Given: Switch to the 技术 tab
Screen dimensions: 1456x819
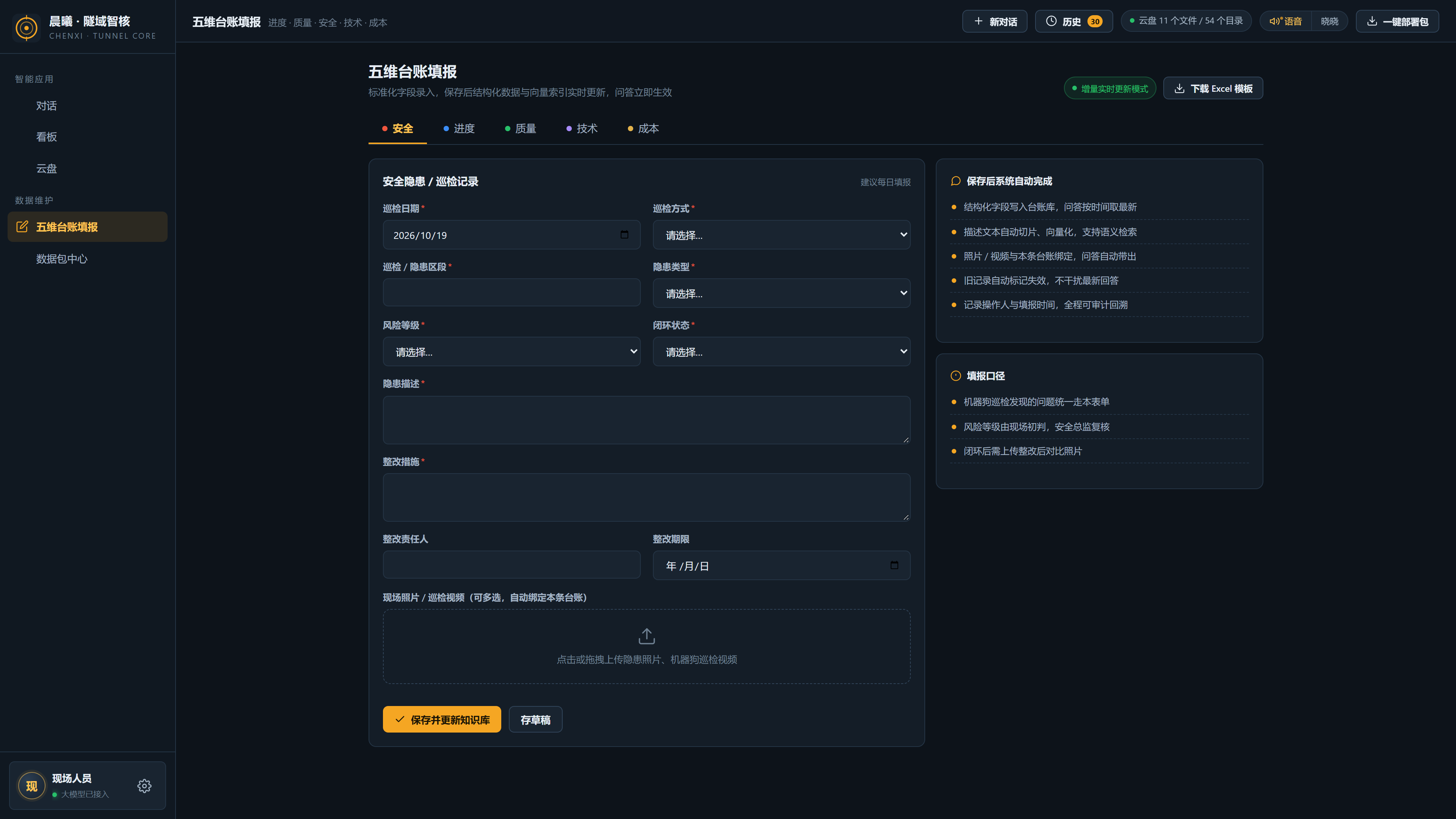Looking at the screenshot, I should click(582, 128).
